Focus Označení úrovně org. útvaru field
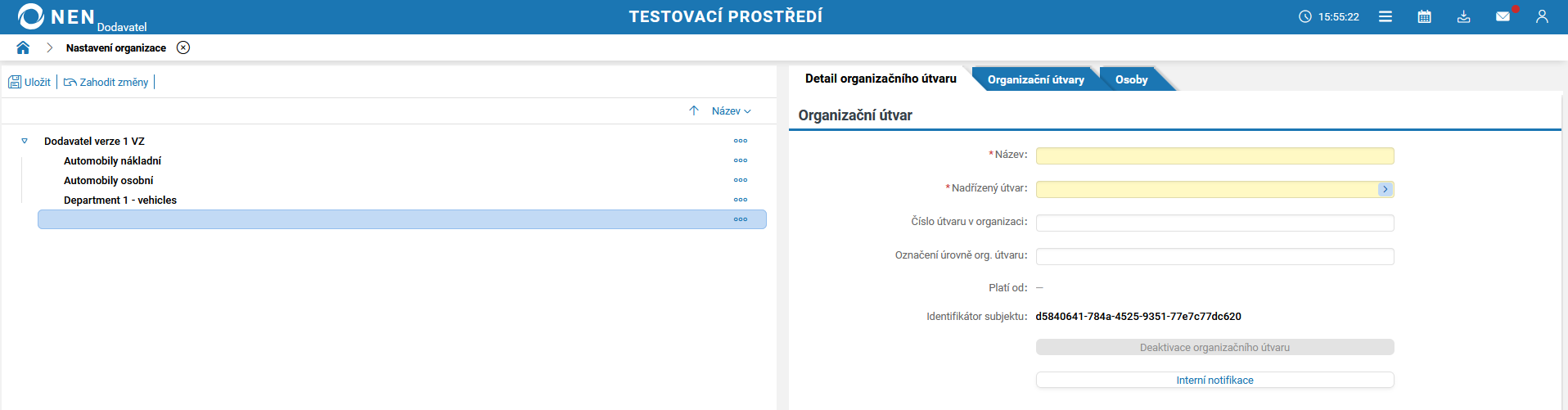The height and width of the screenshot is (410, 1568). [1214, 256]
